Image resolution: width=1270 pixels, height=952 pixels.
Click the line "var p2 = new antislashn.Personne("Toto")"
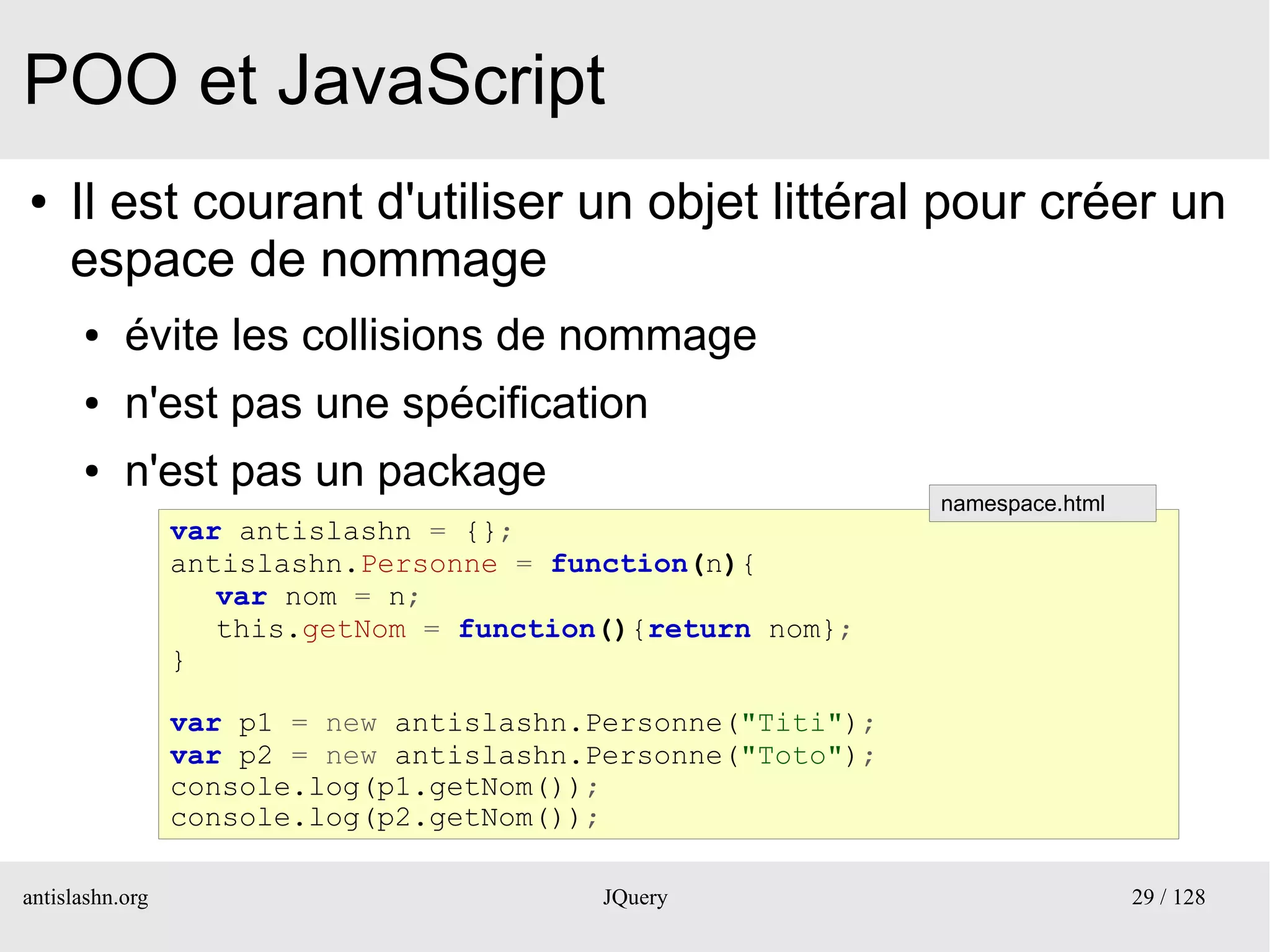click(522, 756)
